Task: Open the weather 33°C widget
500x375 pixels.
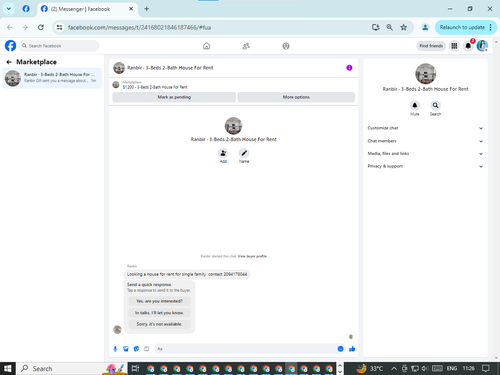Action: (369, 368)
